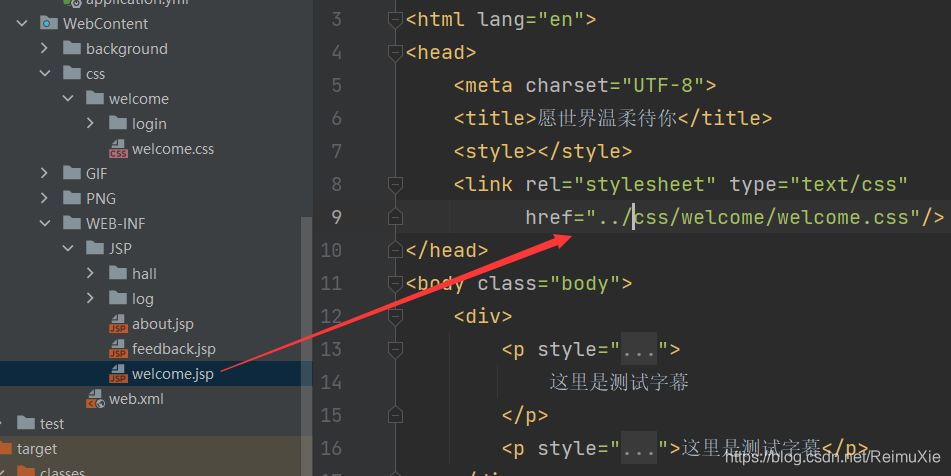Viewport: 951px width, 476px height.
Task: Fold the body tag at line 11
Action: point(395,283)
